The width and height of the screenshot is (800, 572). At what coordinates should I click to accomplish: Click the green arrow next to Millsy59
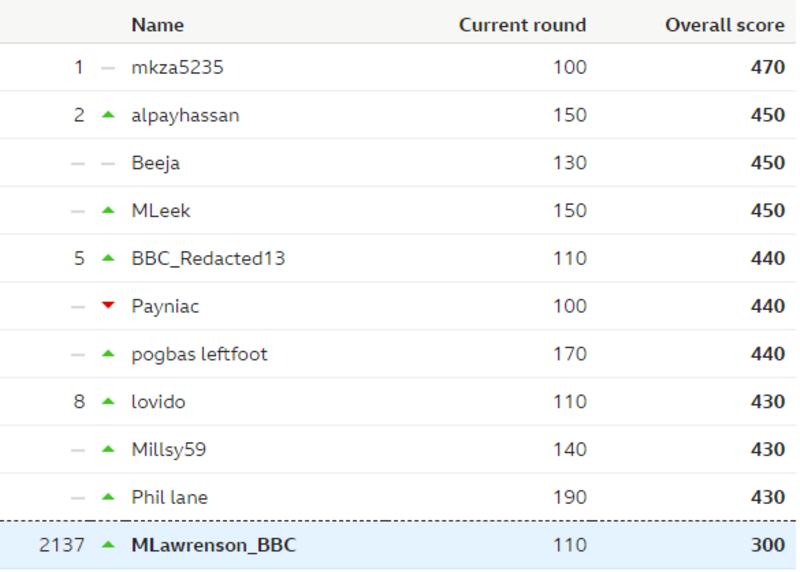pos(108,449)
